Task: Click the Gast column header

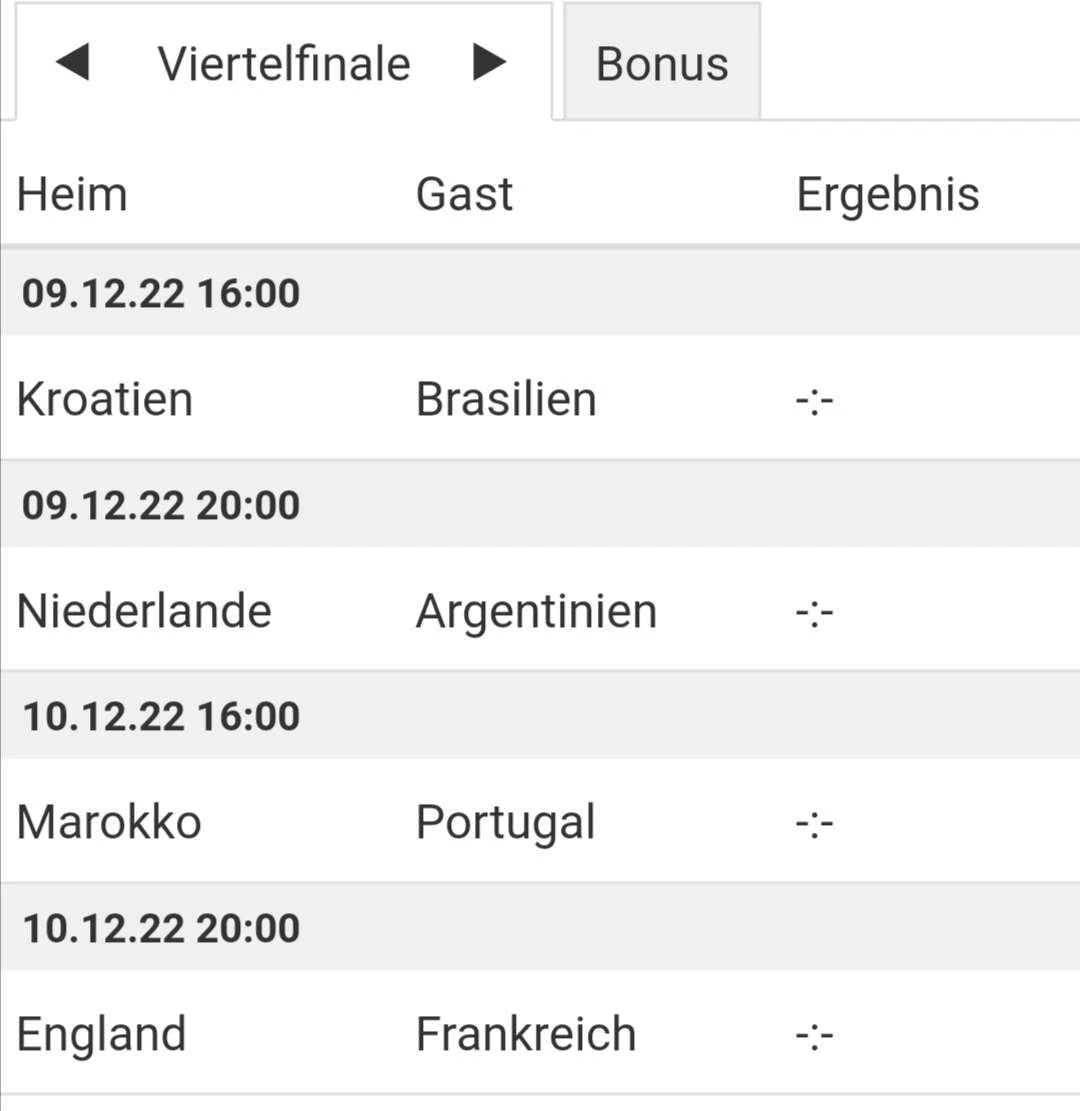Action: [464, 194]
